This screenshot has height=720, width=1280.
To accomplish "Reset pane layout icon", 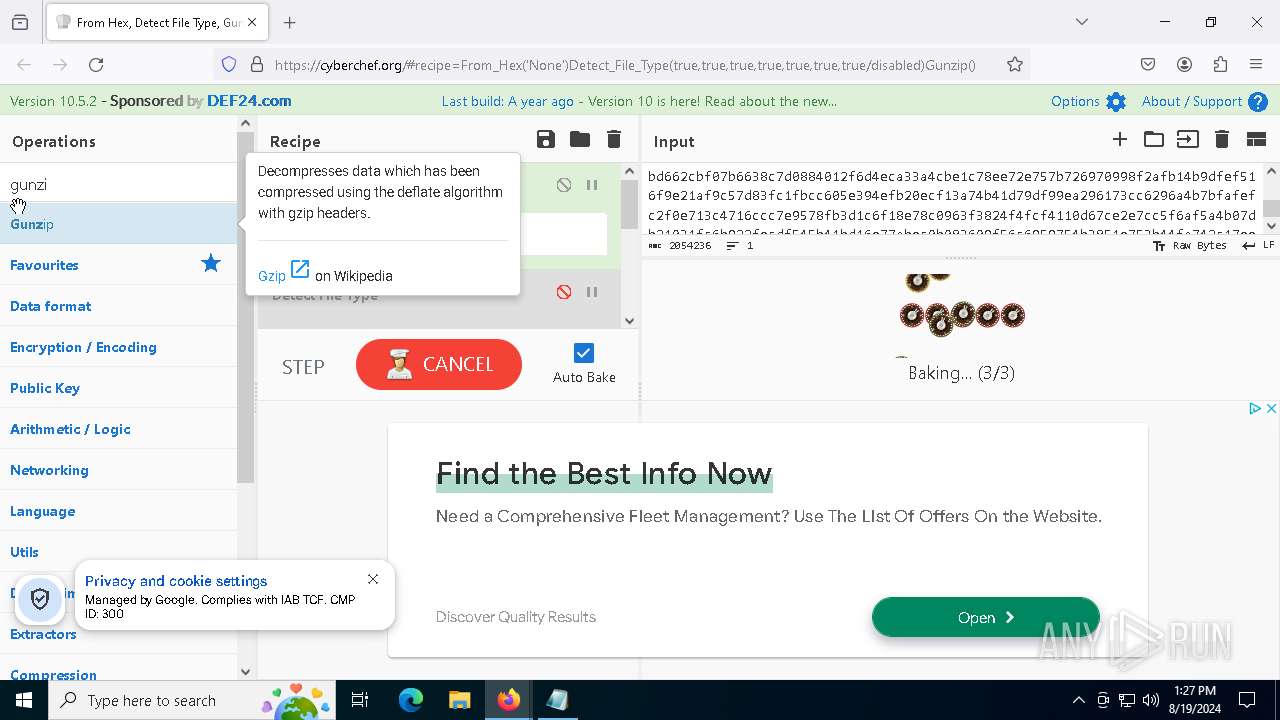I will coord(1257,140).
